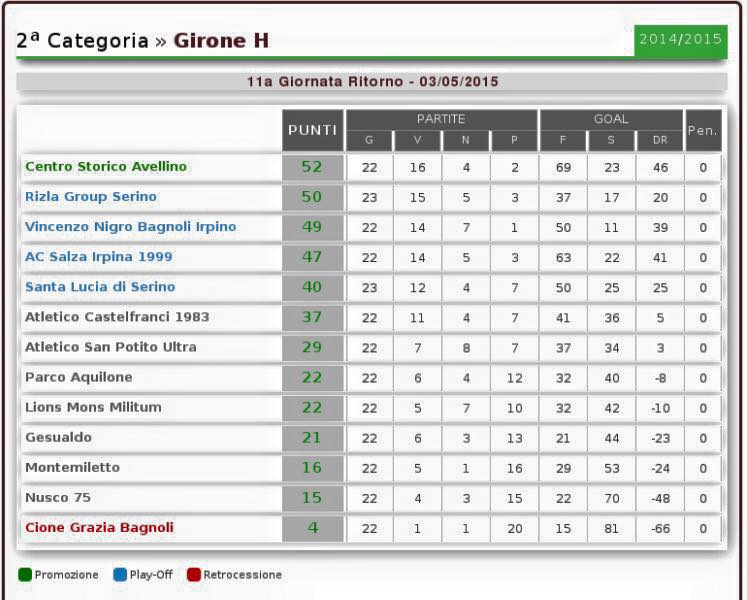Image resolution: width=747 pixels, height=600 pixels.
Task: Click the 52 points cell
Action: (x=312, y=167)
